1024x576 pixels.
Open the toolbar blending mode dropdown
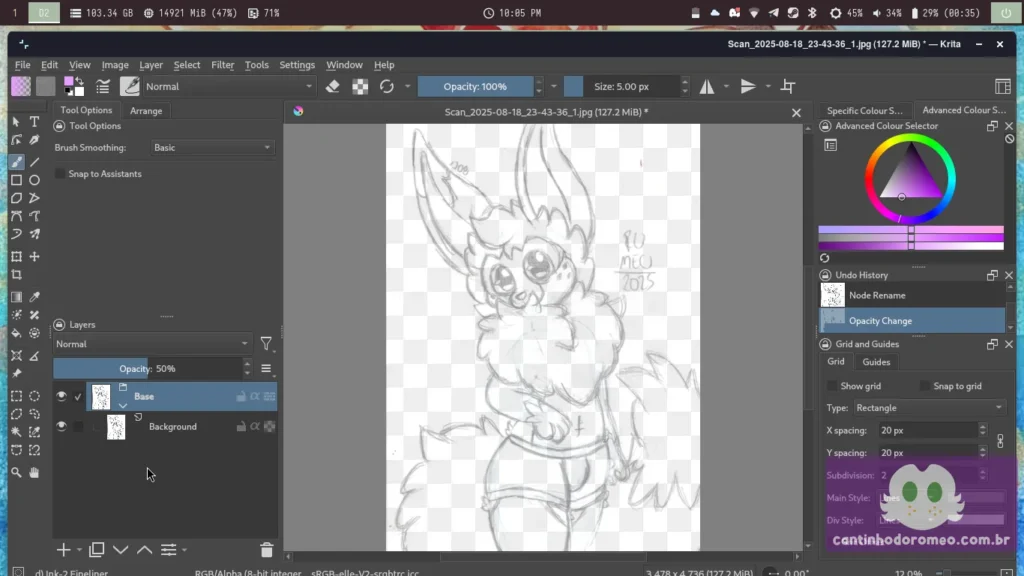point(228,86)
